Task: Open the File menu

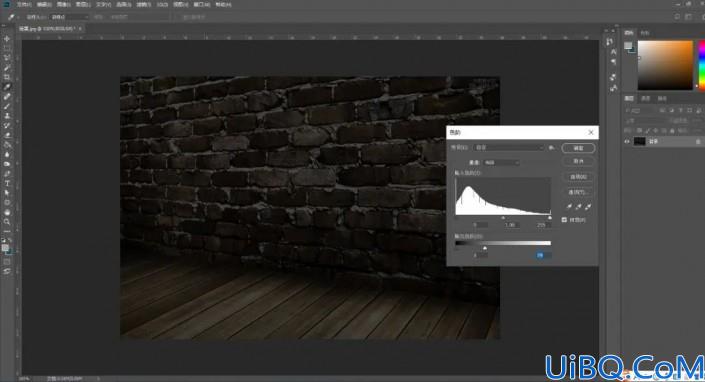Action: (x=24, y=4)
